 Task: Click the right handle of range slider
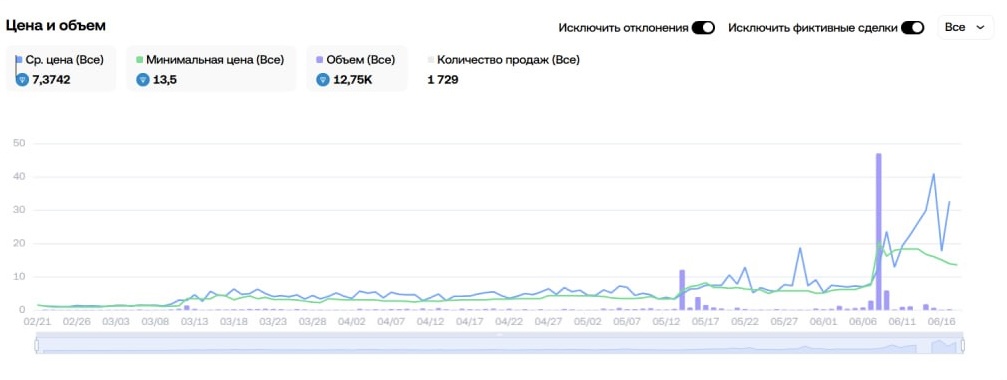point(963,346)
